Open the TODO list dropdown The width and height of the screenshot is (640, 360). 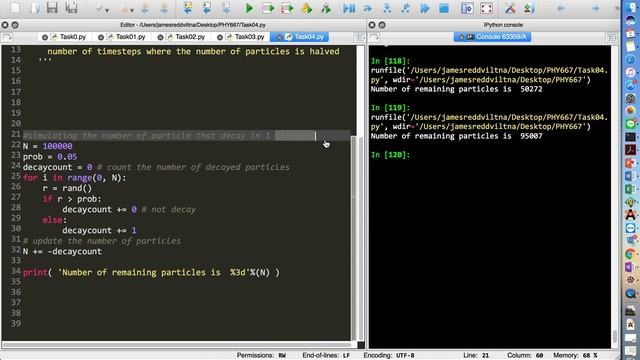click(x=101, y=8)
